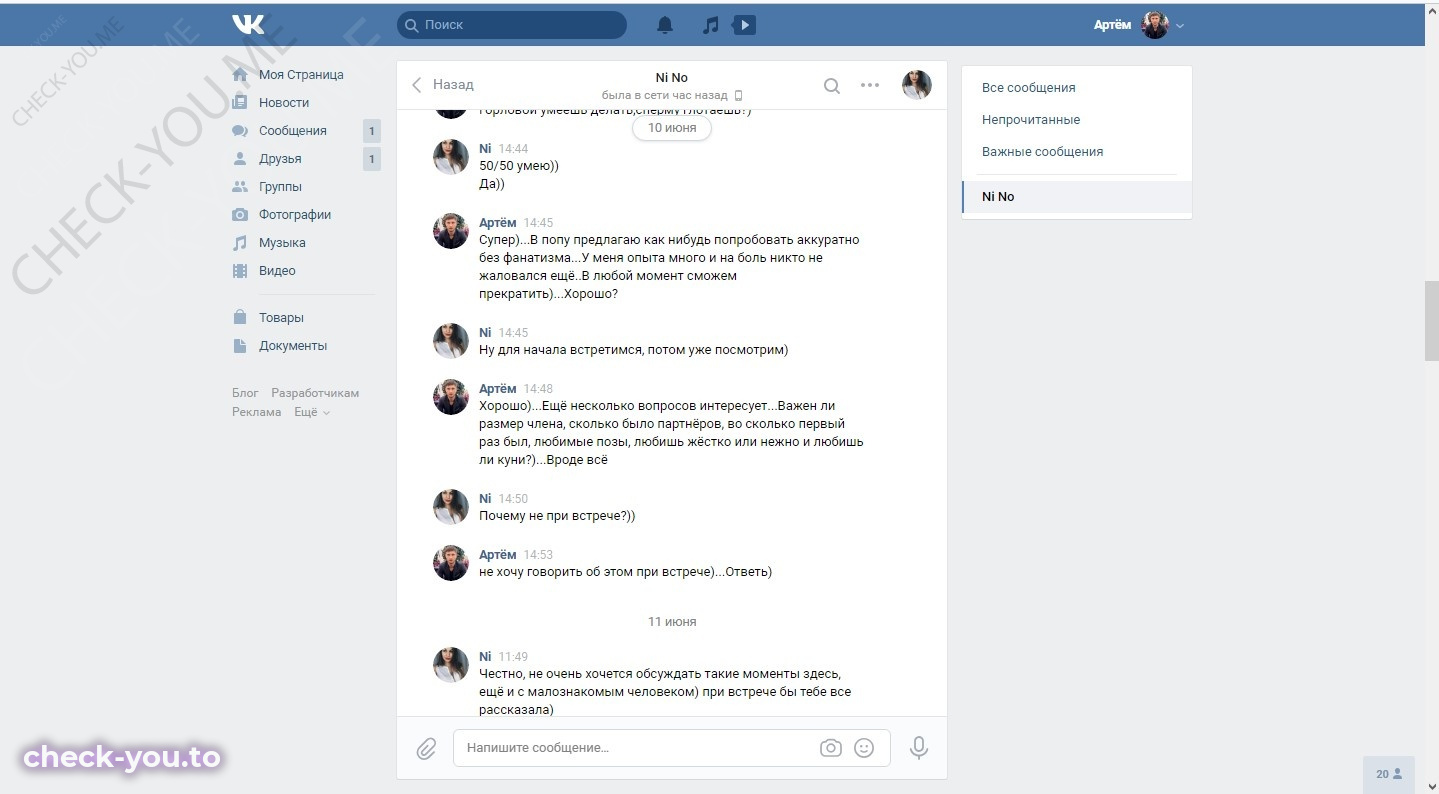Click sender name Артём on the 14:45 message
1439x794 pixels.
click(498, 223)
